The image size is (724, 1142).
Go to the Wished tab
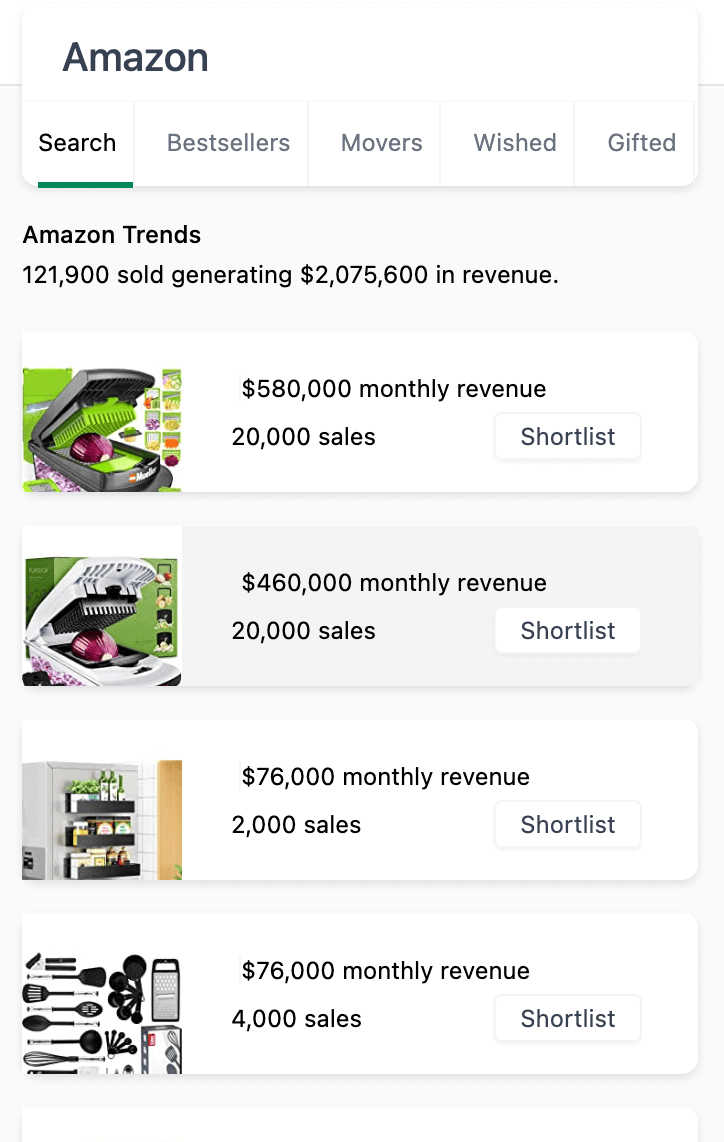pos(514,143)
